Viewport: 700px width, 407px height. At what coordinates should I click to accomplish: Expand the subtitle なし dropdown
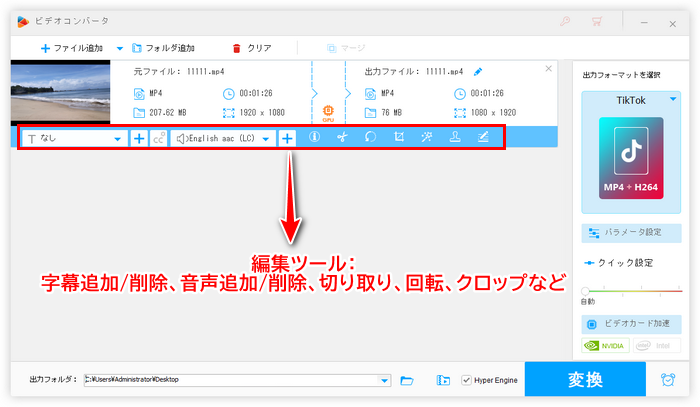tap(117, 139)
